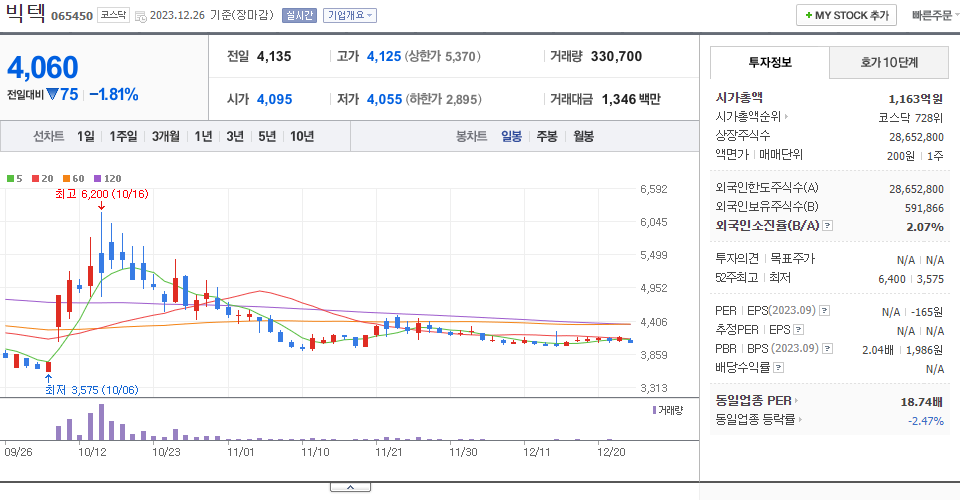The image size is (960, 500).
Task: Click the 고가 value 4,125
Action: tap(384, 56)
